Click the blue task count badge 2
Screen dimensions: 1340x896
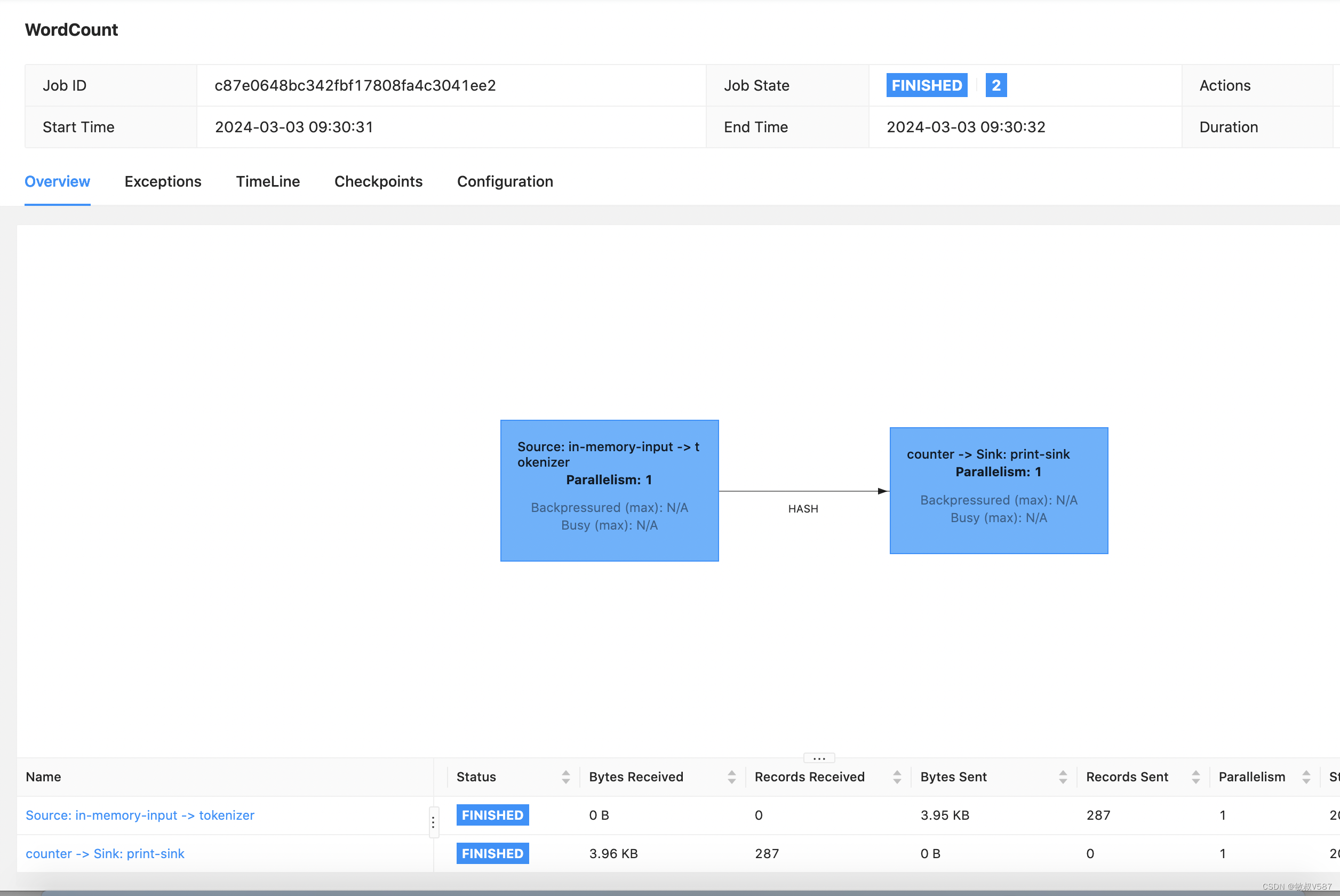point(995,85)
